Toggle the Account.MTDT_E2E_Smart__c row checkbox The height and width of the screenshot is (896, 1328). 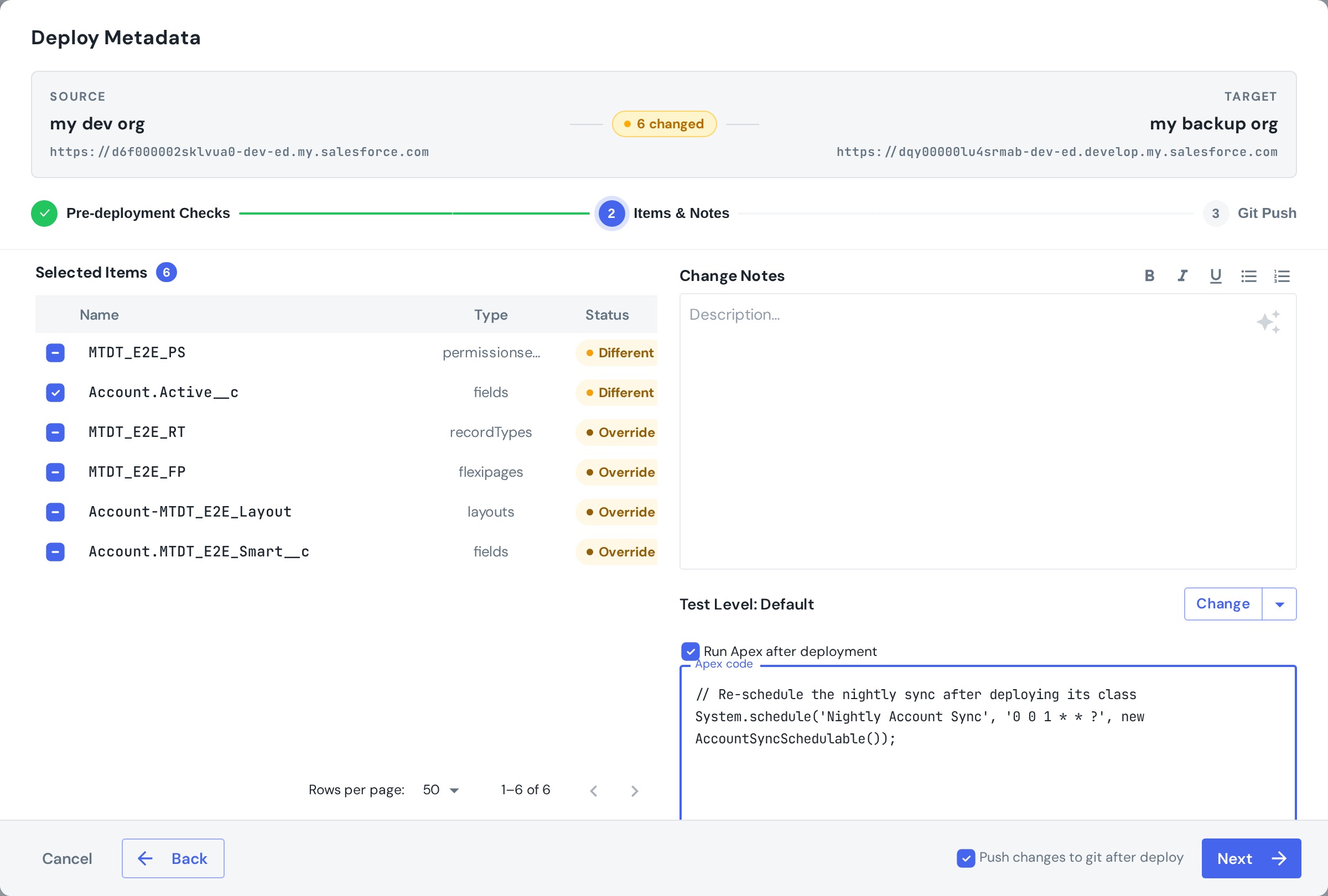(x=55, y=551)
